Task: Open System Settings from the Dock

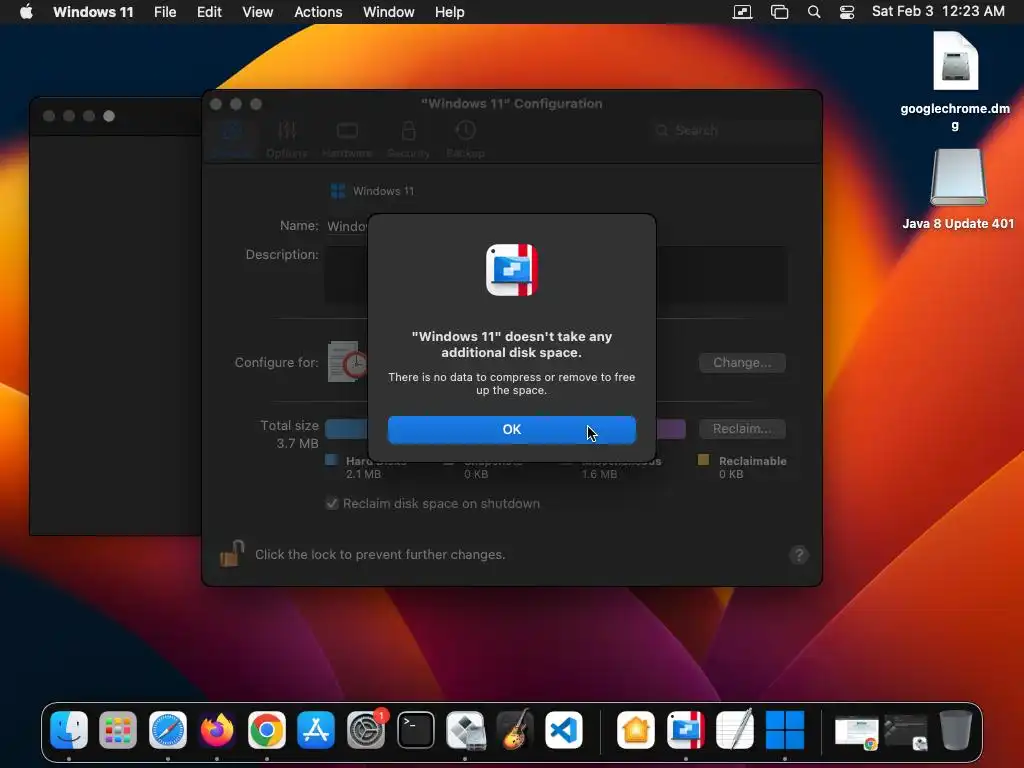Action: pyautogui.click(x=366, y=729)
